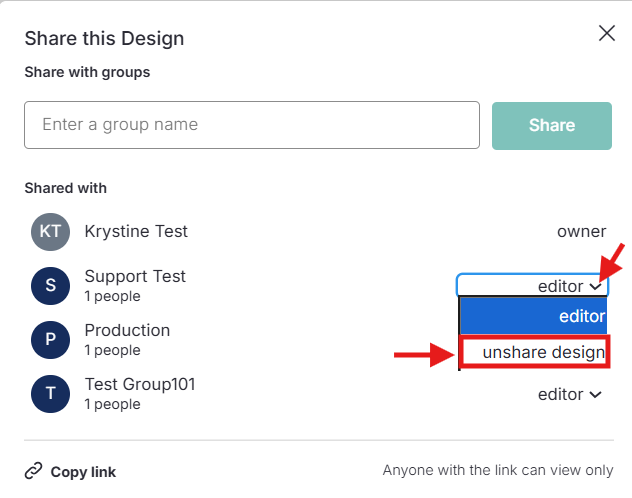Close the Share this Design dialog

pos(606,33)
